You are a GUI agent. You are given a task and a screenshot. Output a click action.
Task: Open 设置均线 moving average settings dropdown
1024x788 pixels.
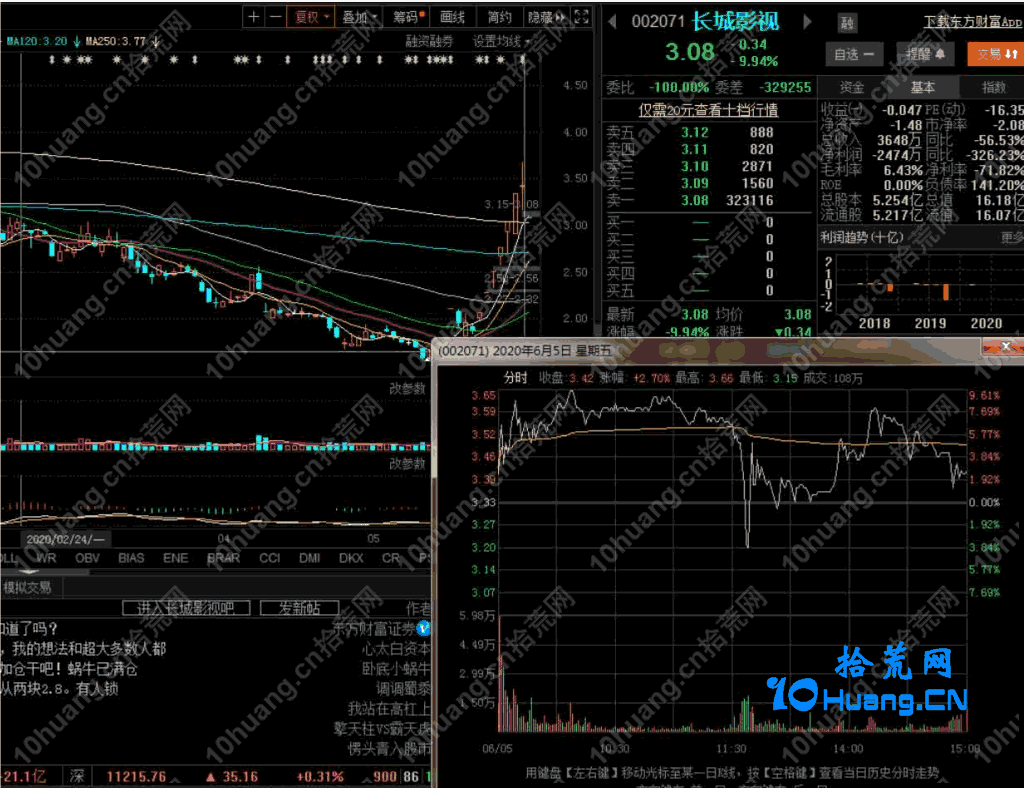502,42
